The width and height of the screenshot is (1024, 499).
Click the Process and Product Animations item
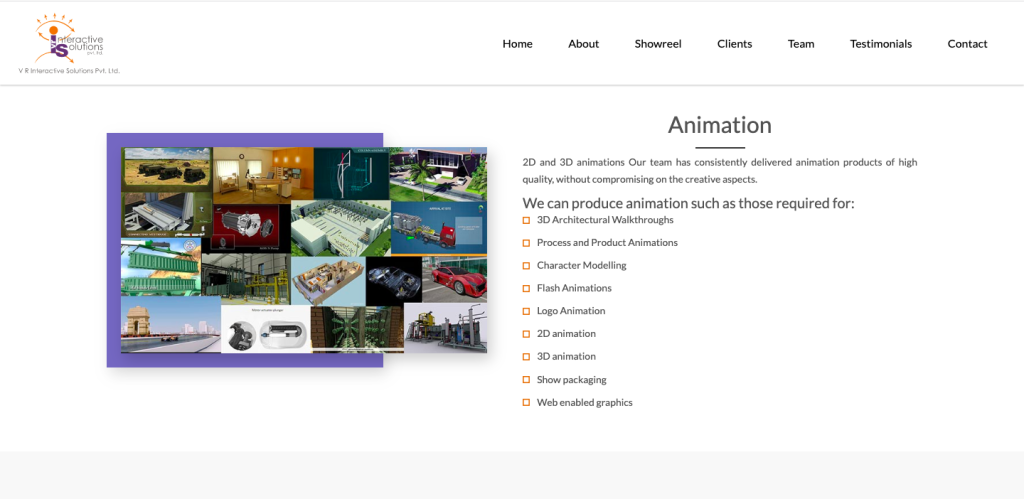point(607,243)
